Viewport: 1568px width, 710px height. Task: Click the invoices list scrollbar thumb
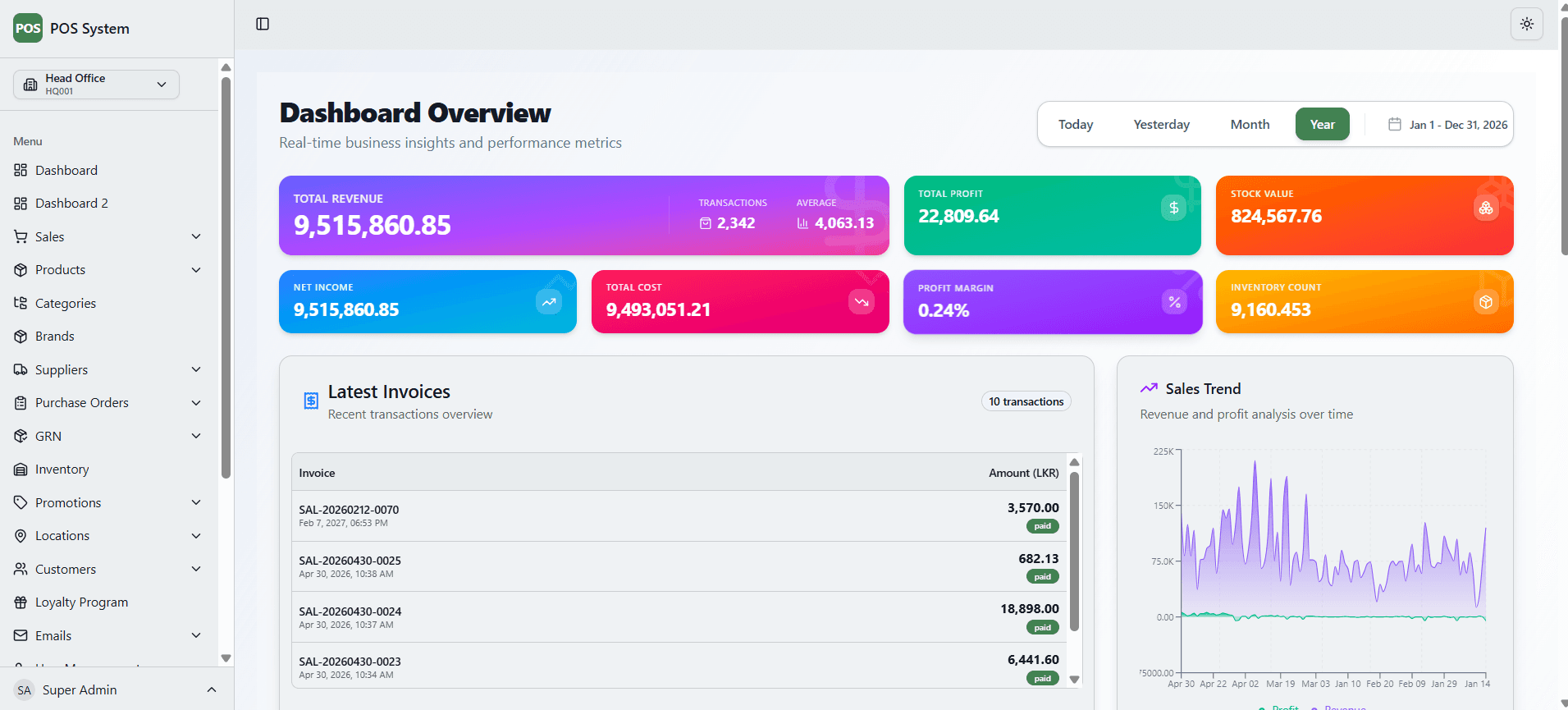1074,552
